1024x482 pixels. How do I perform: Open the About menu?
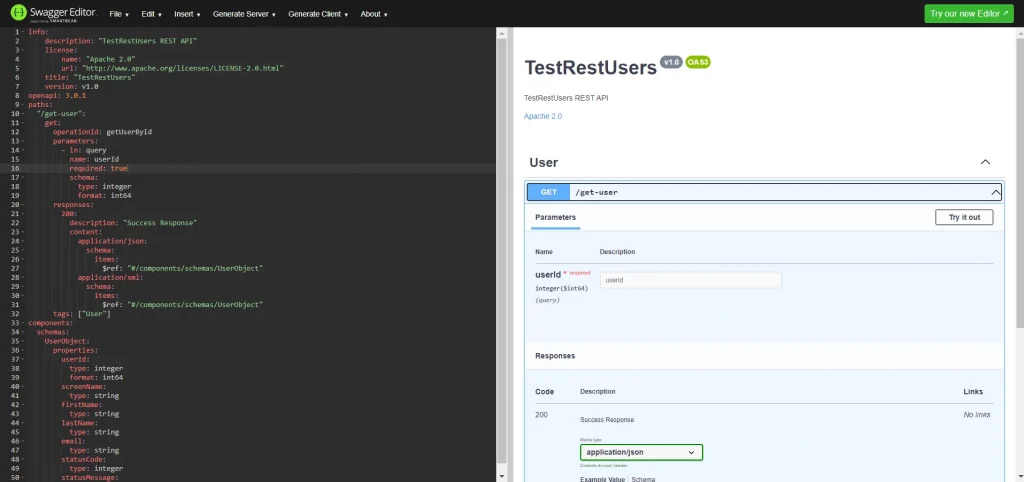click(374, 14)
